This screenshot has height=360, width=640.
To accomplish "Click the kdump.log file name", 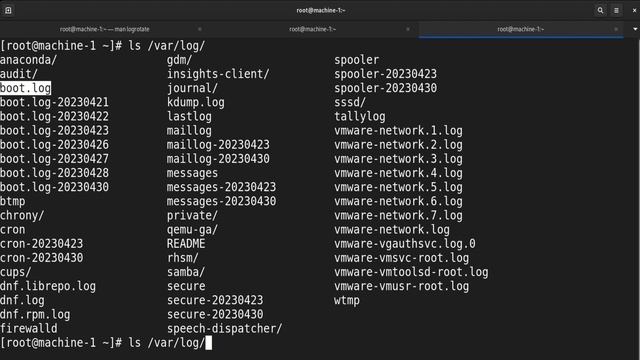I will (x=196, y=102).
